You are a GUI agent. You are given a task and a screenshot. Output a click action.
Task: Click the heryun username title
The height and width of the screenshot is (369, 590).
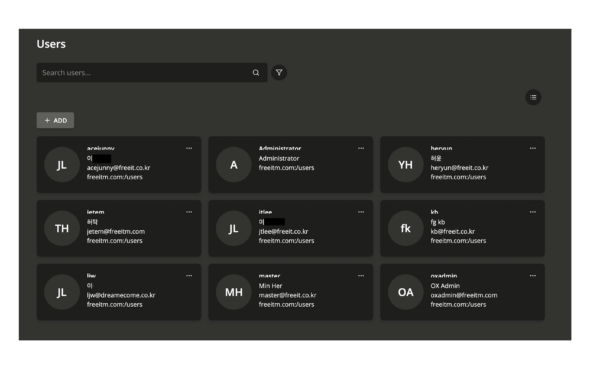441,148
